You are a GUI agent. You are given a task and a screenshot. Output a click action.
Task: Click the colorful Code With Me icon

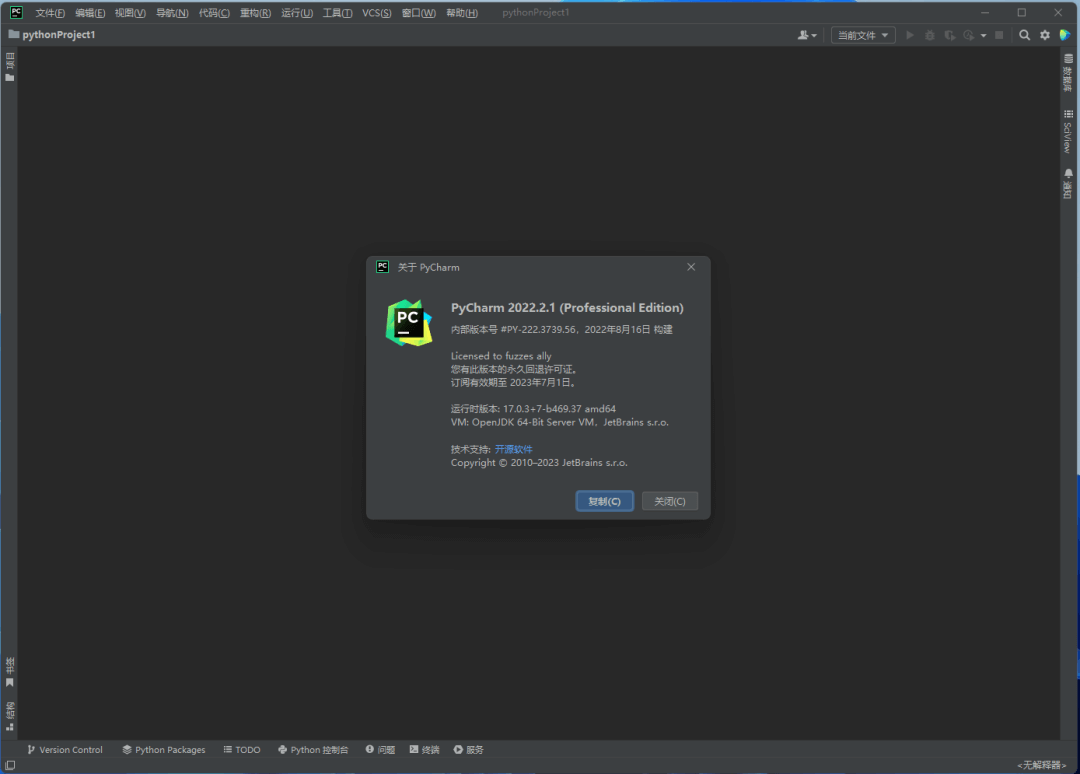pyautogui.click(x=1065, y=35)
